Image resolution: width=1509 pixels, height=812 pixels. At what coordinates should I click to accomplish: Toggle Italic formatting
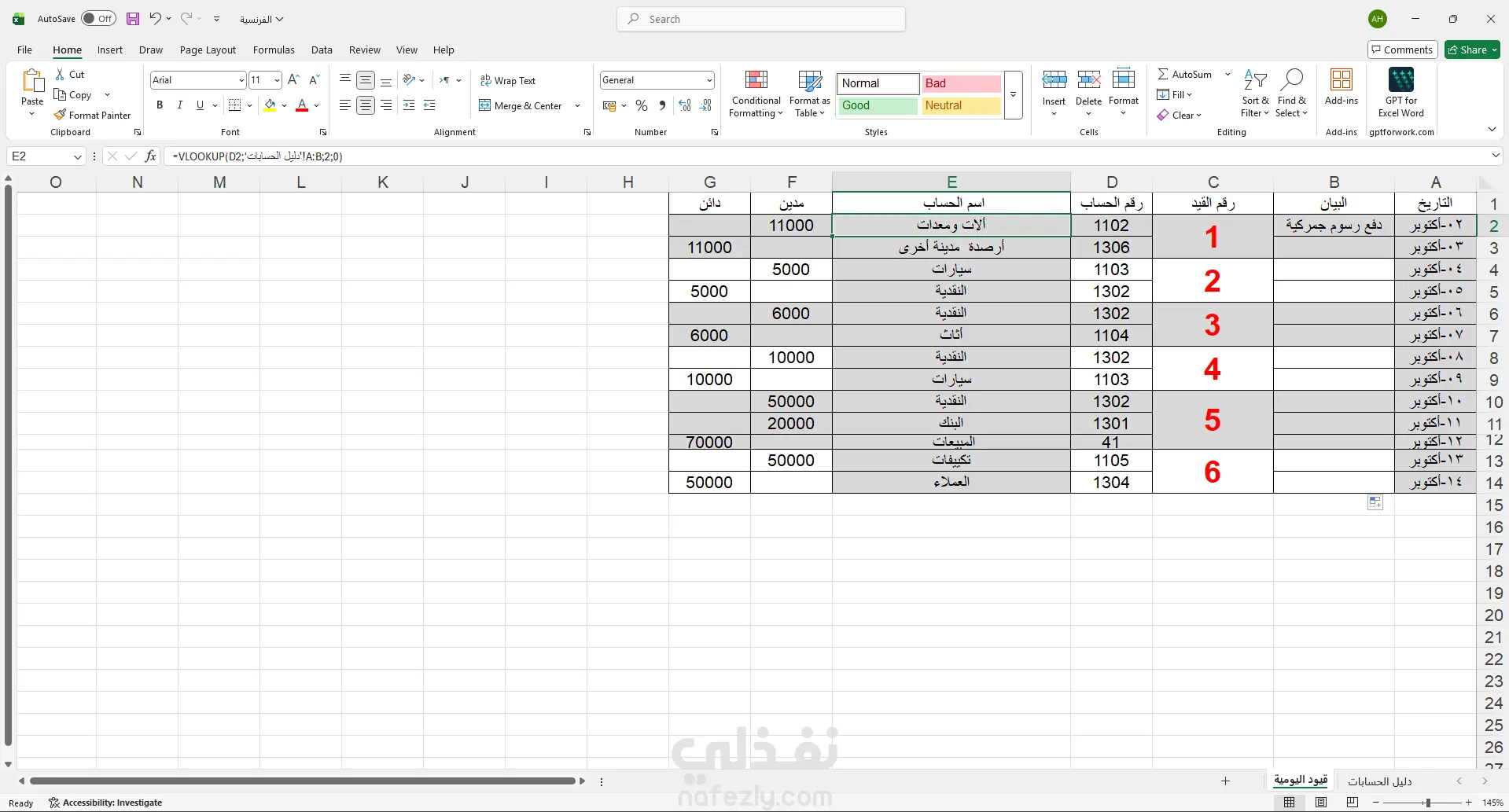[179, 105]
